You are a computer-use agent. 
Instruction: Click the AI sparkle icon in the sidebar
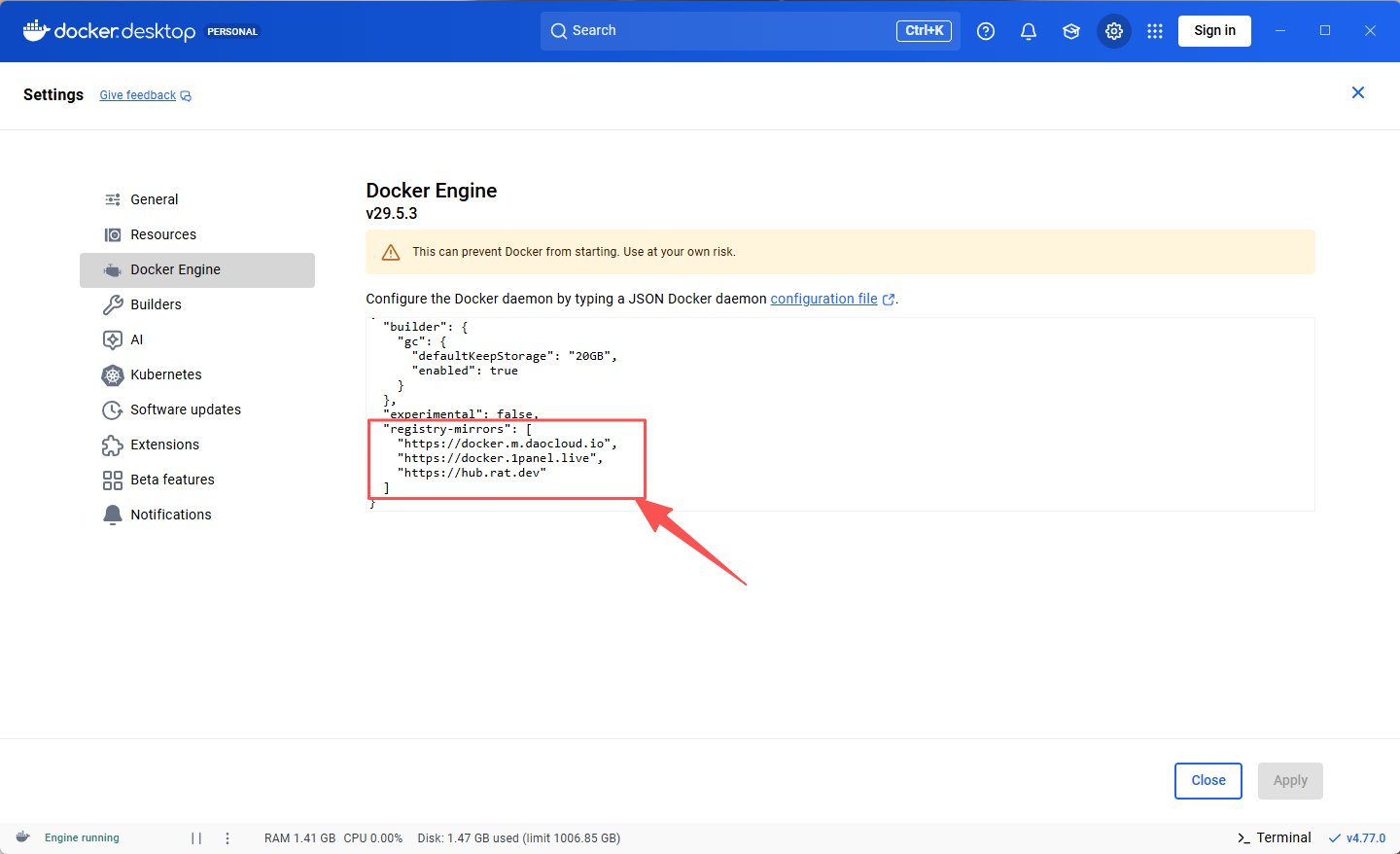(113, 339)
